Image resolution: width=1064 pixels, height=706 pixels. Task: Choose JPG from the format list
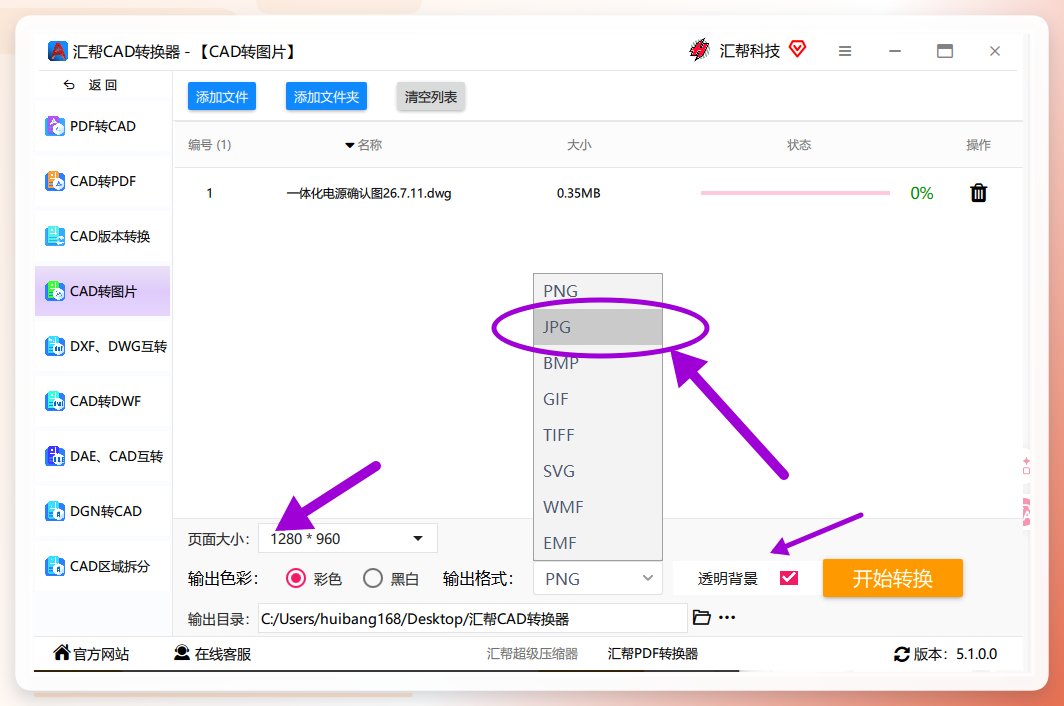coord(598,327)
